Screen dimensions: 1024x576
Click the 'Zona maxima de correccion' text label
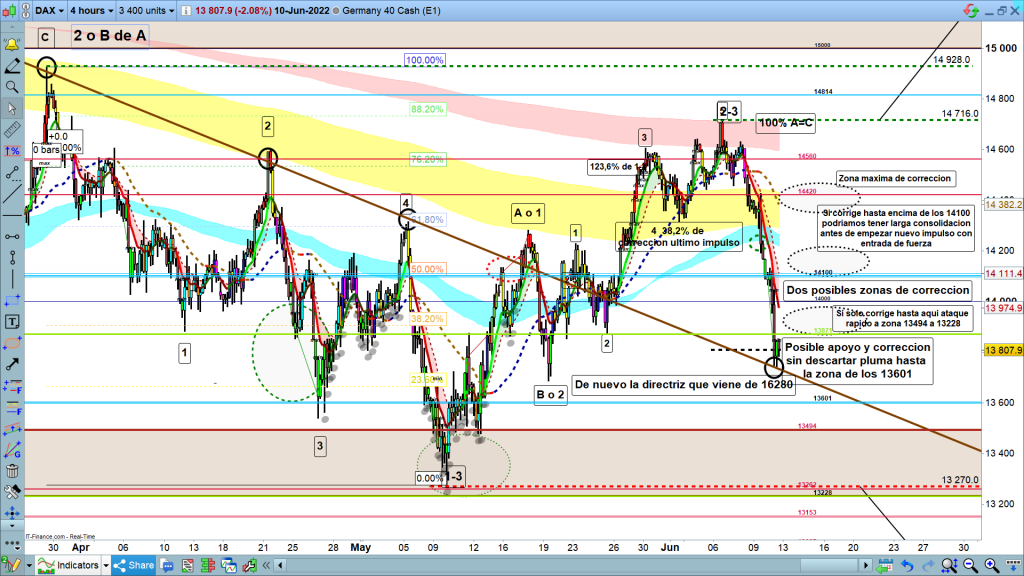(x=894, y=179)
